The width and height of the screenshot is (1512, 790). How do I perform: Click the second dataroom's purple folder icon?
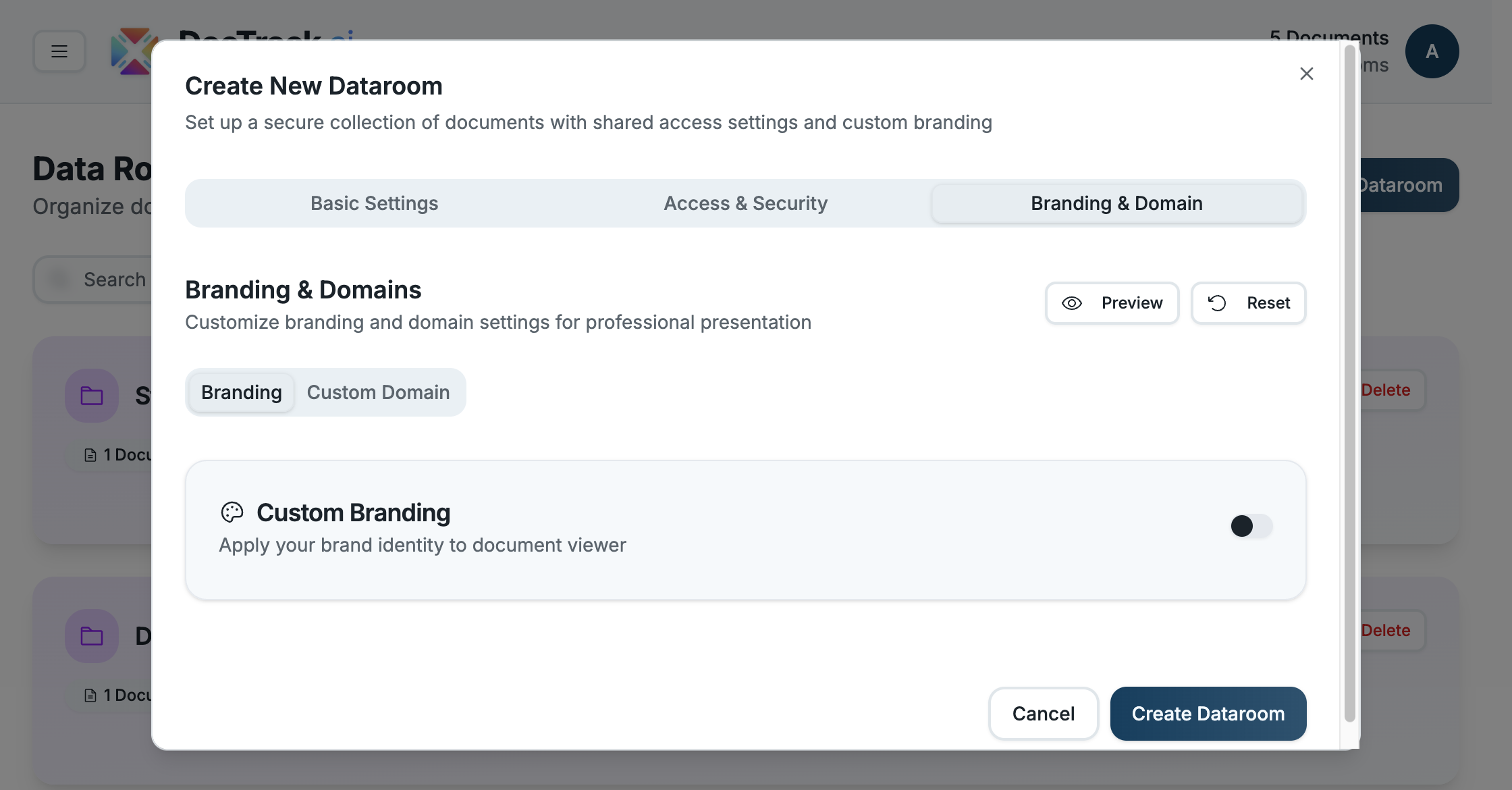tap(92, 636)
